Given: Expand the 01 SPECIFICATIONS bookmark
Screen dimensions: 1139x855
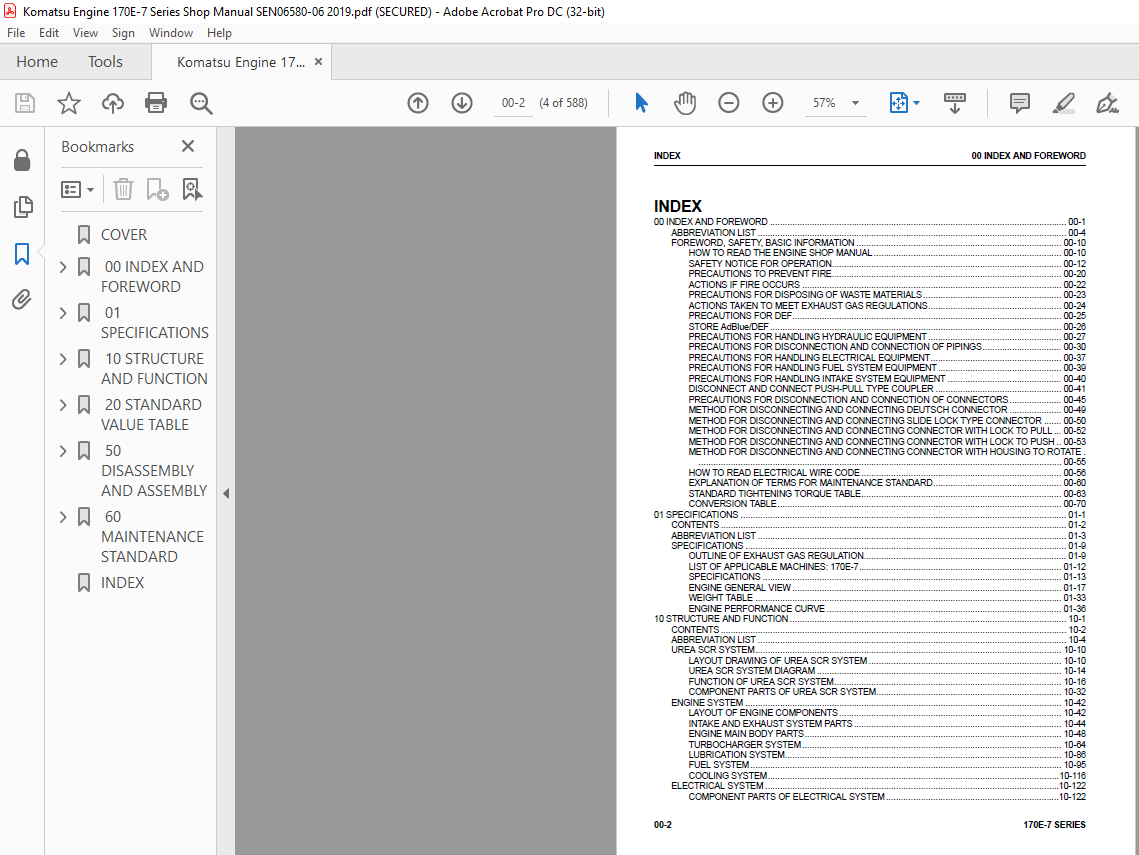Looking at the screenshot, I should coord(62,313).
